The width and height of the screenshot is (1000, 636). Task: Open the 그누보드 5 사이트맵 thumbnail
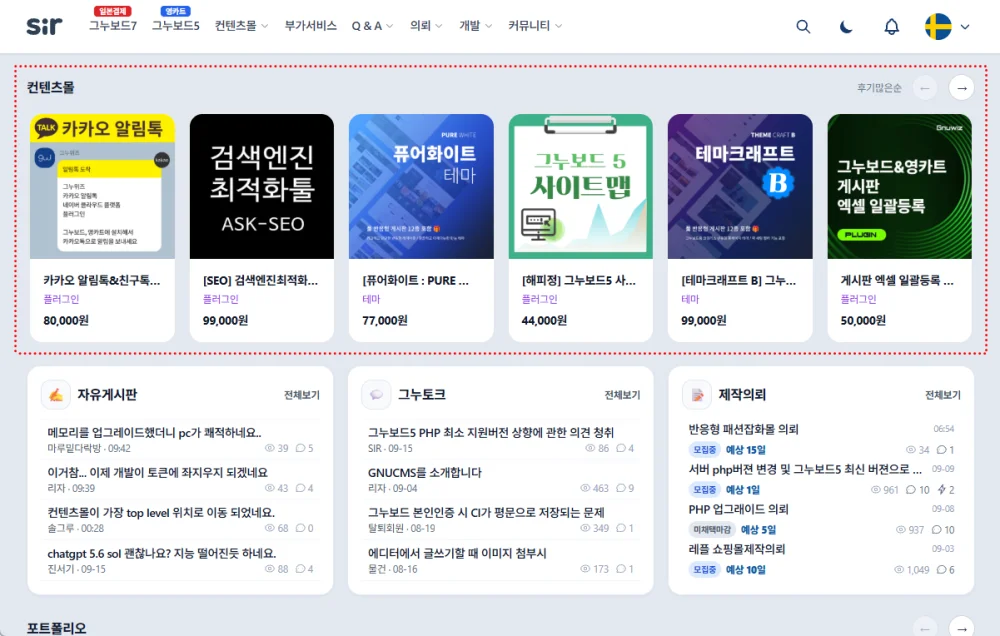coord(580,186)
